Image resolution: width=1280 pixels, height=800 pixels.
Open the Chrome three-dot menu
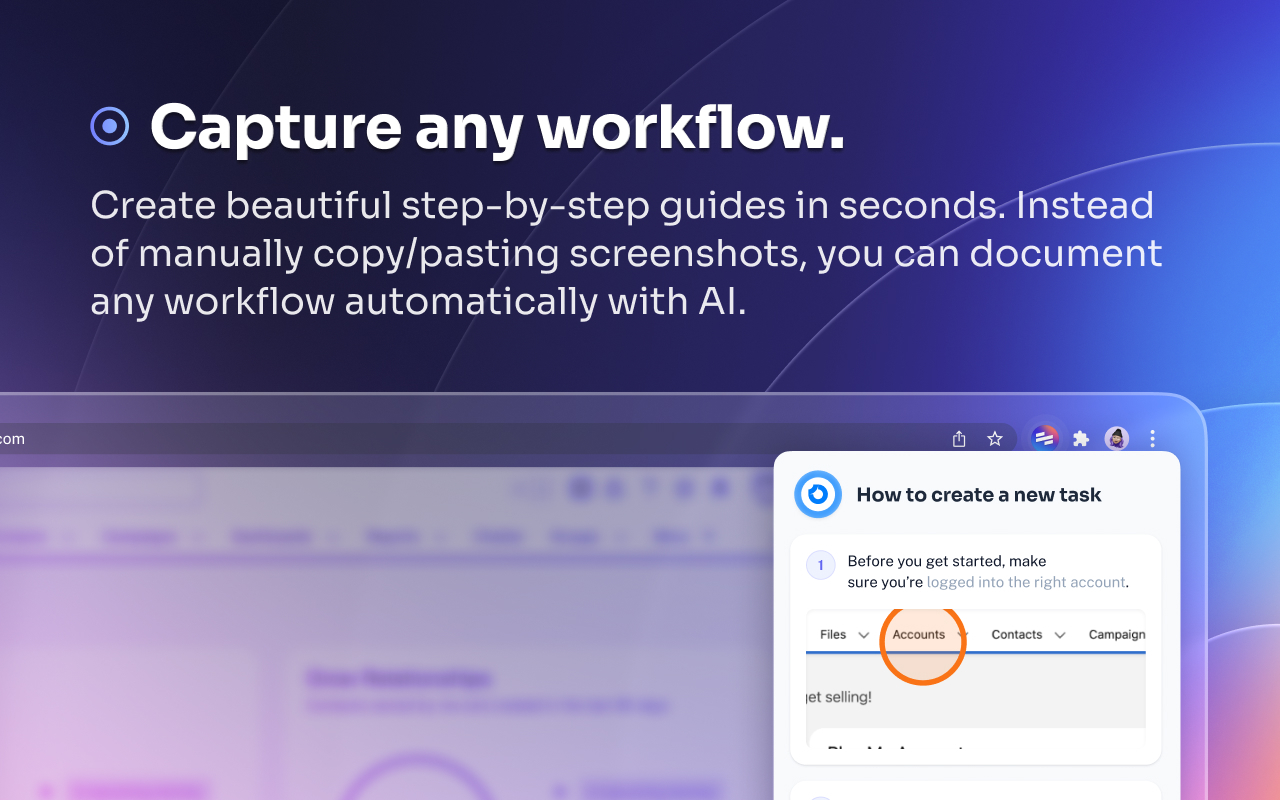point(1152,438)
